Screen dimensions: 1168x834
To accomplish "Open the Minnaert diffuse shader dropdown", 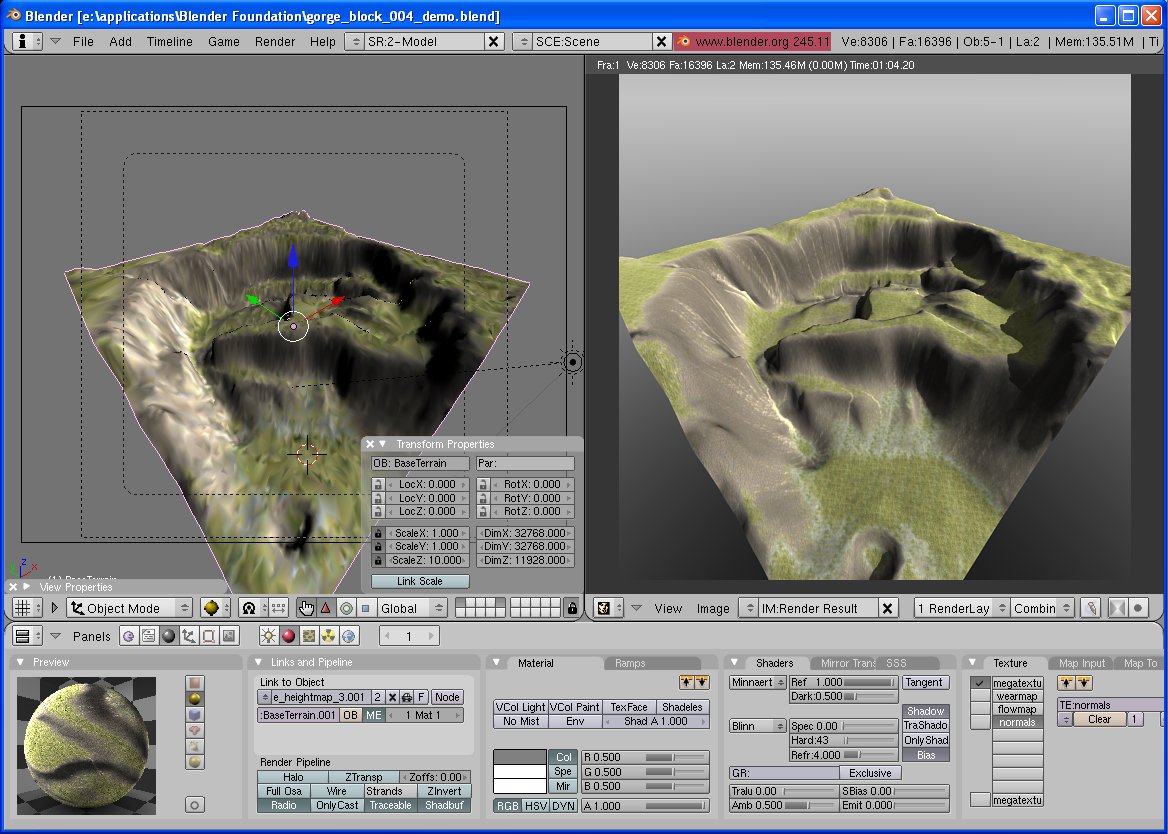I will tap(757, 682).
